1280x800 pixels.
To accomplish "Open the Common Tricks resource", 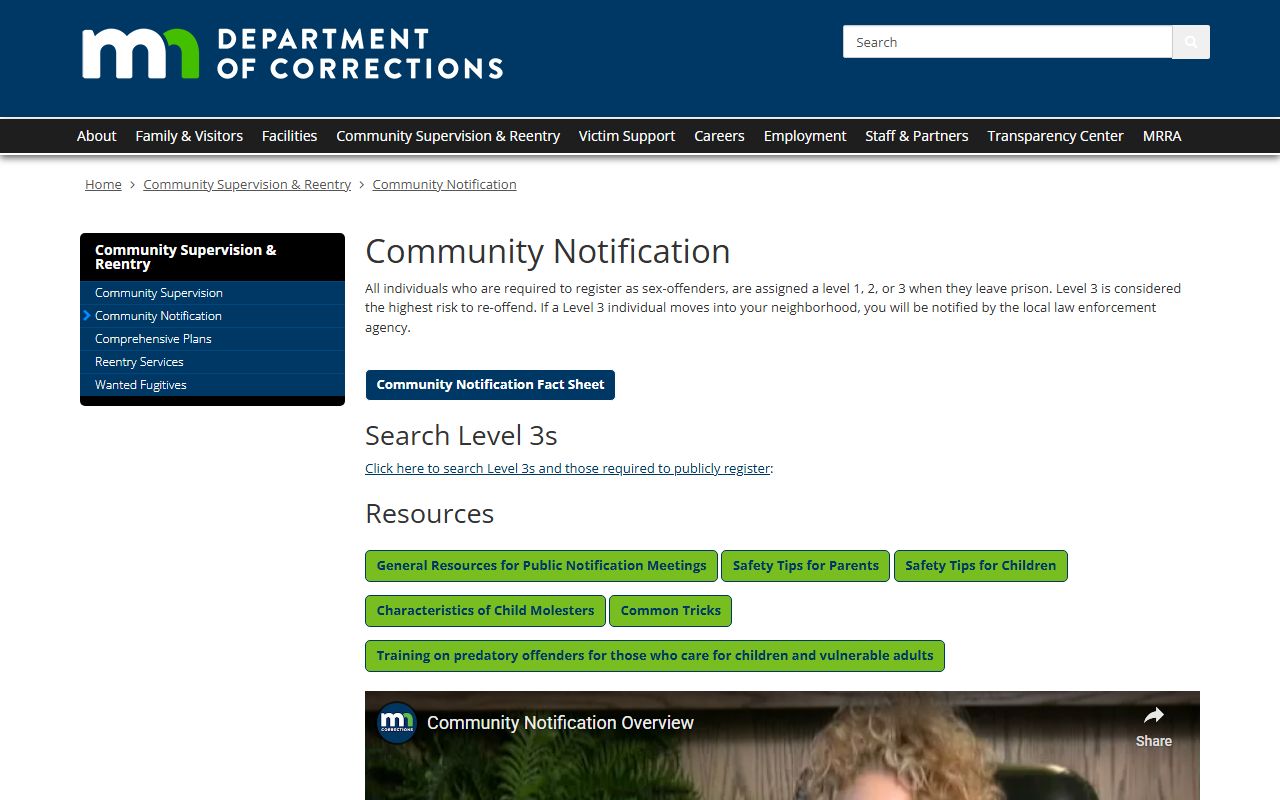I will pos(670,611).
